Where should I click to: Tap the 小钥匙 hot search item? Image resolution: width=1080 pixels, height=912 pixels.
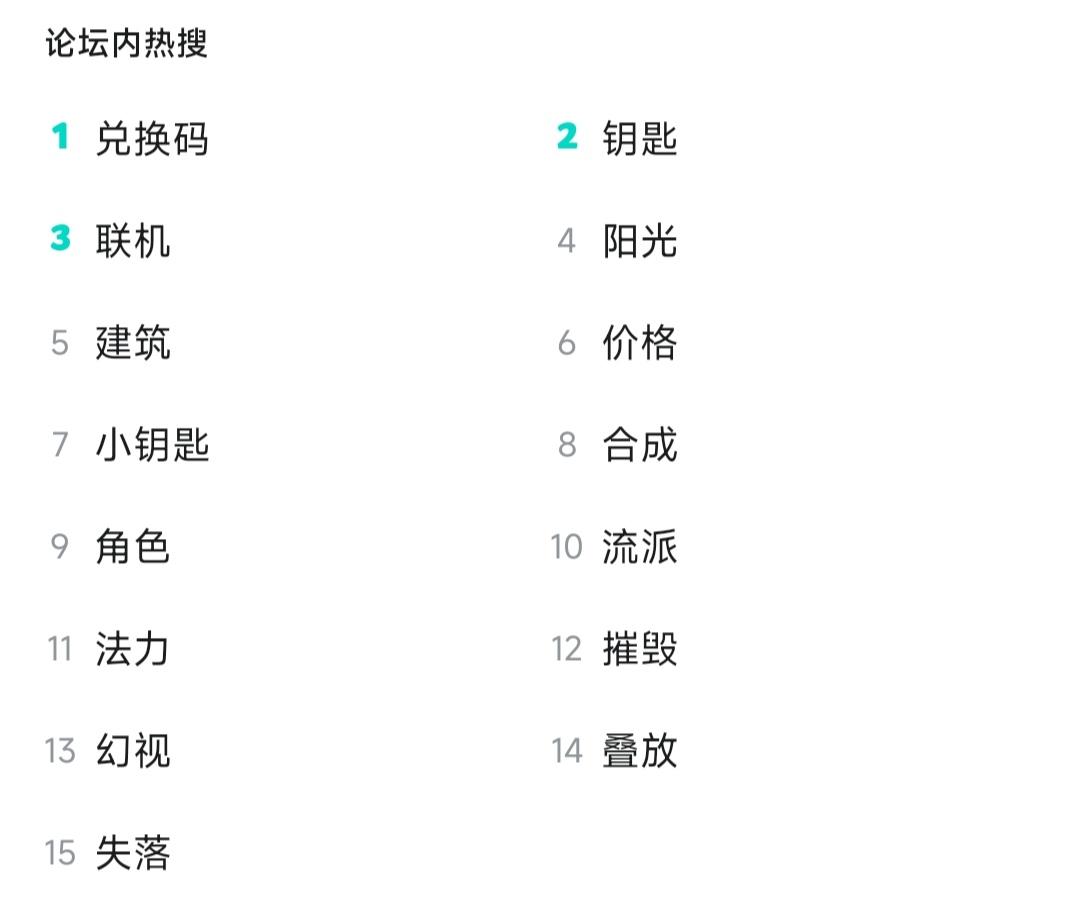click(x=152, y=444)
